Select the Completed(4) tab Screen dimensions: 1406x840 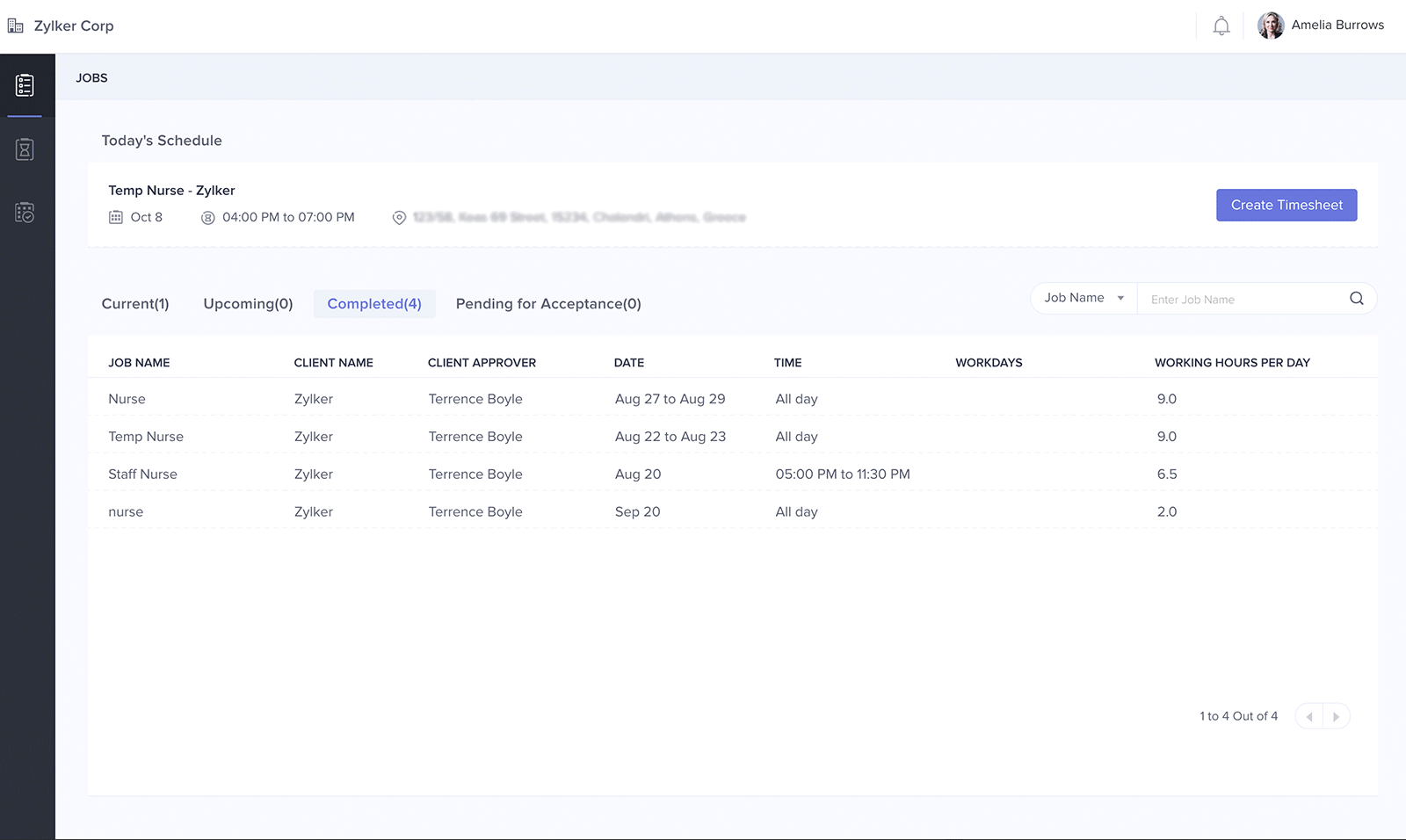(374, 304)
